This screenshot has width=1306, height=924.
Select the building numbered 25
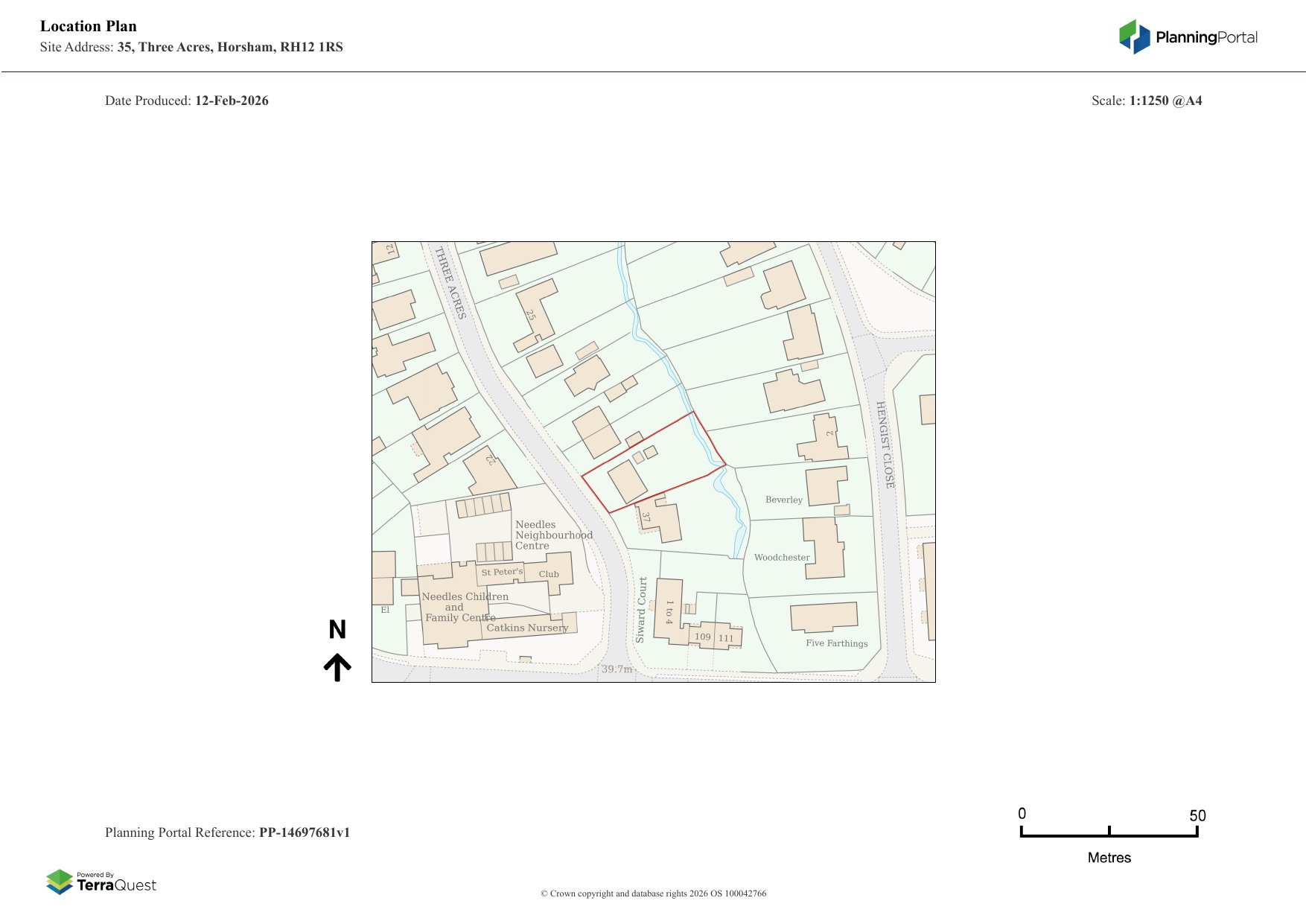[538, 311]
